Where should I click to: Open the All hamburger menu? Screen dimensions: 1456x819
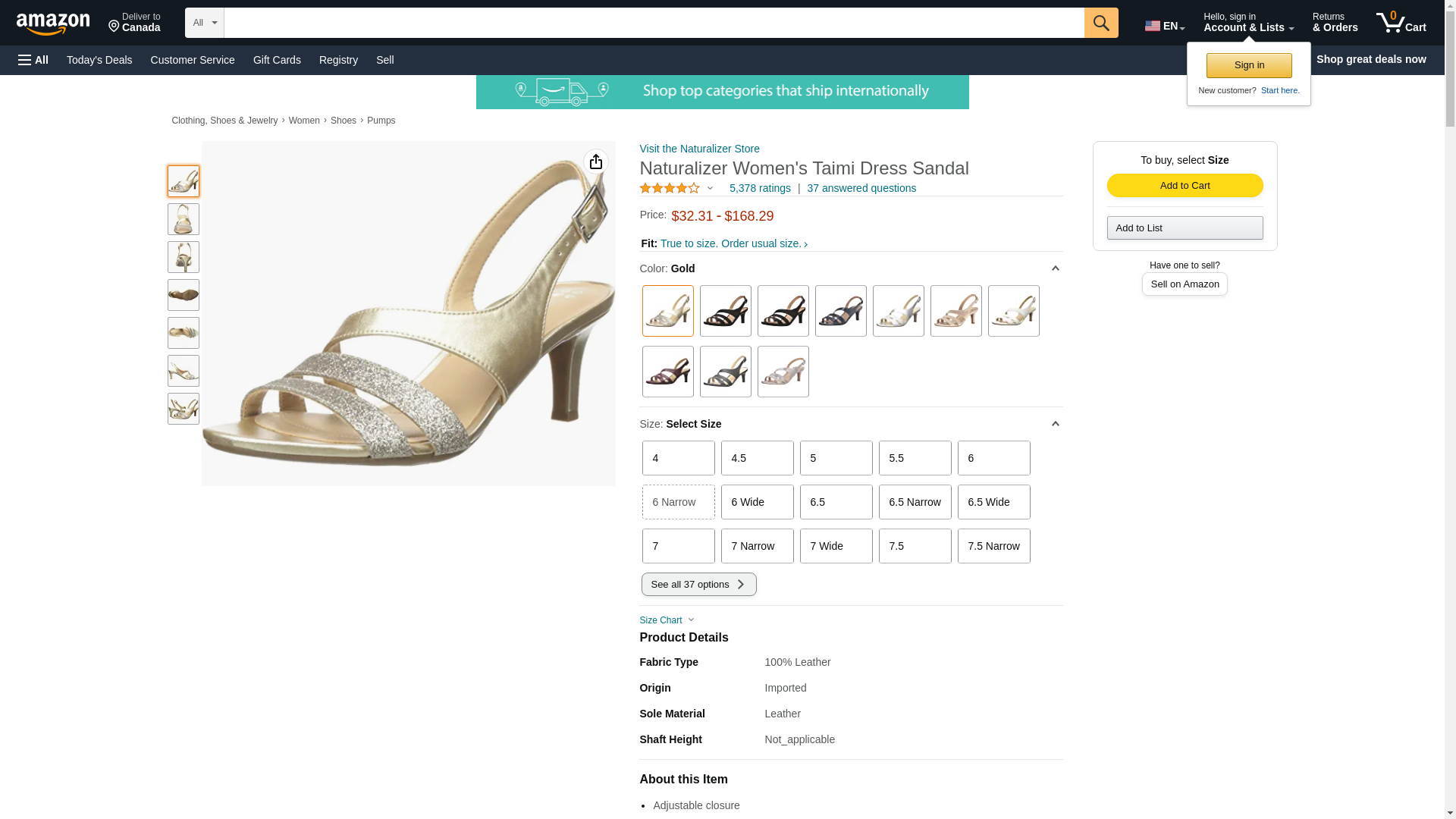33,60
